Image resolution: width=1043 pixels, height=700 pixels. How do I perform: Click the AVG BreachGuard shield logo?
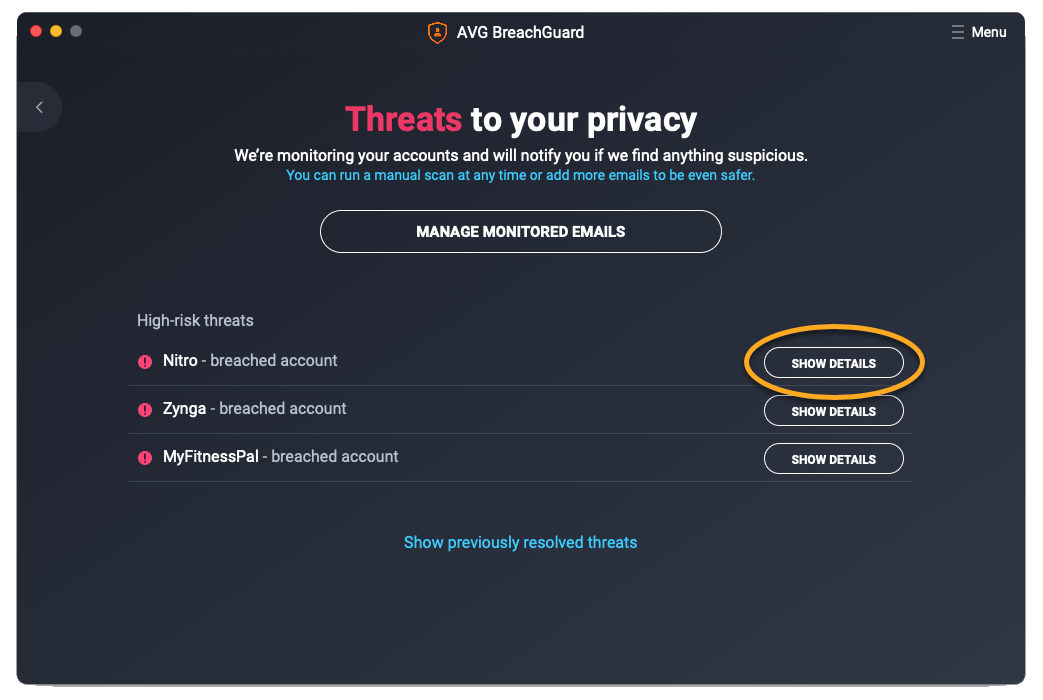[437, 32]
